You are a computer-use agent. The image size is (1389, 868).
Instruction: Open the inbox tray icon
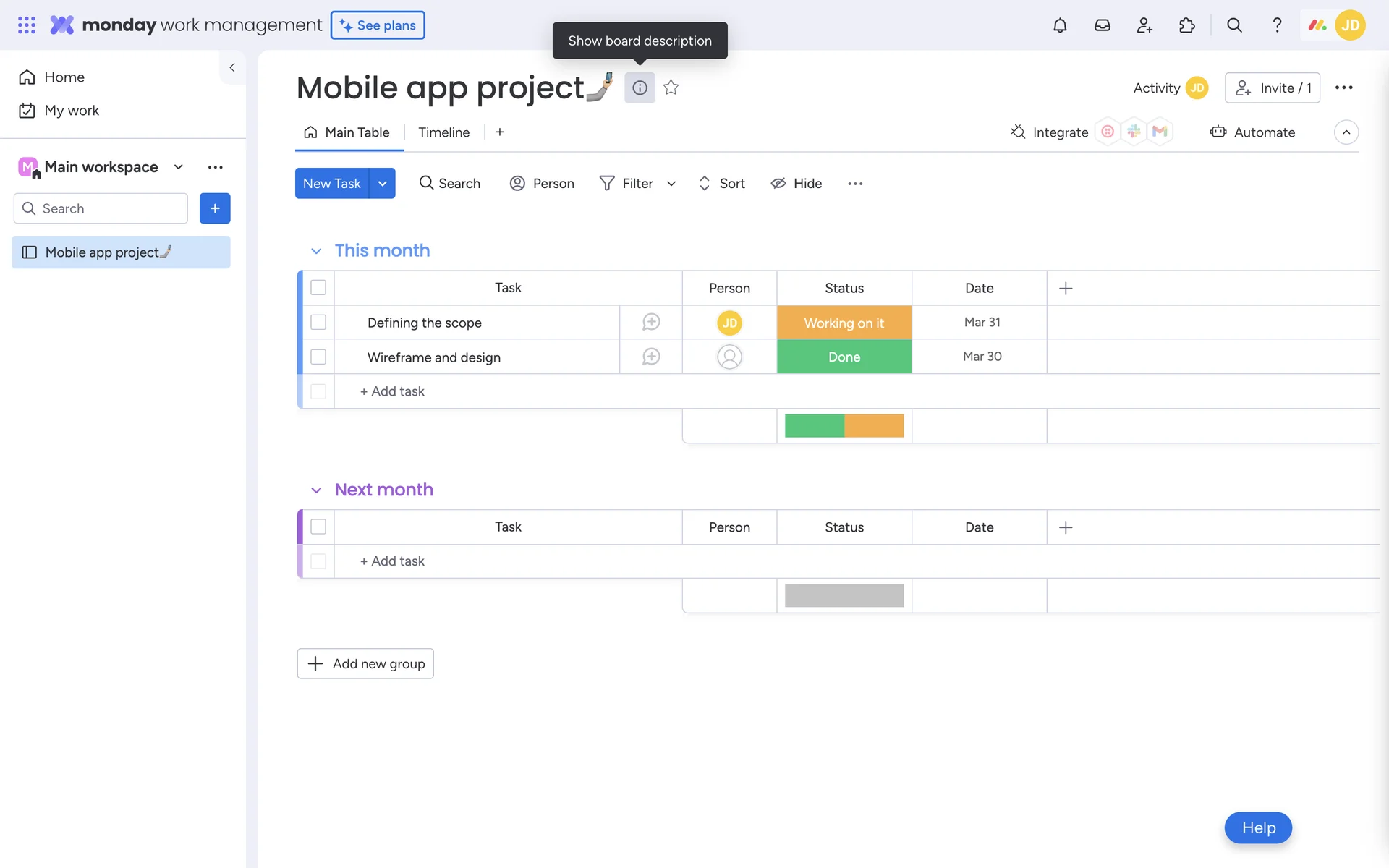(1102, 25)
